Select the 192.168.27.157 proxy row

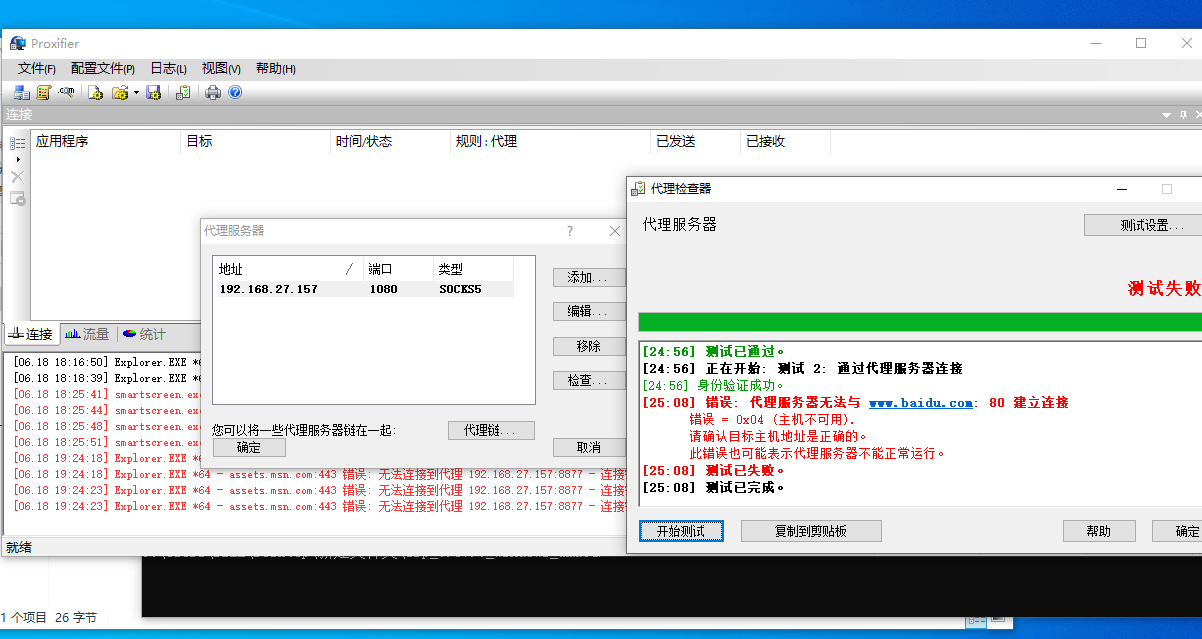point(364,289)
